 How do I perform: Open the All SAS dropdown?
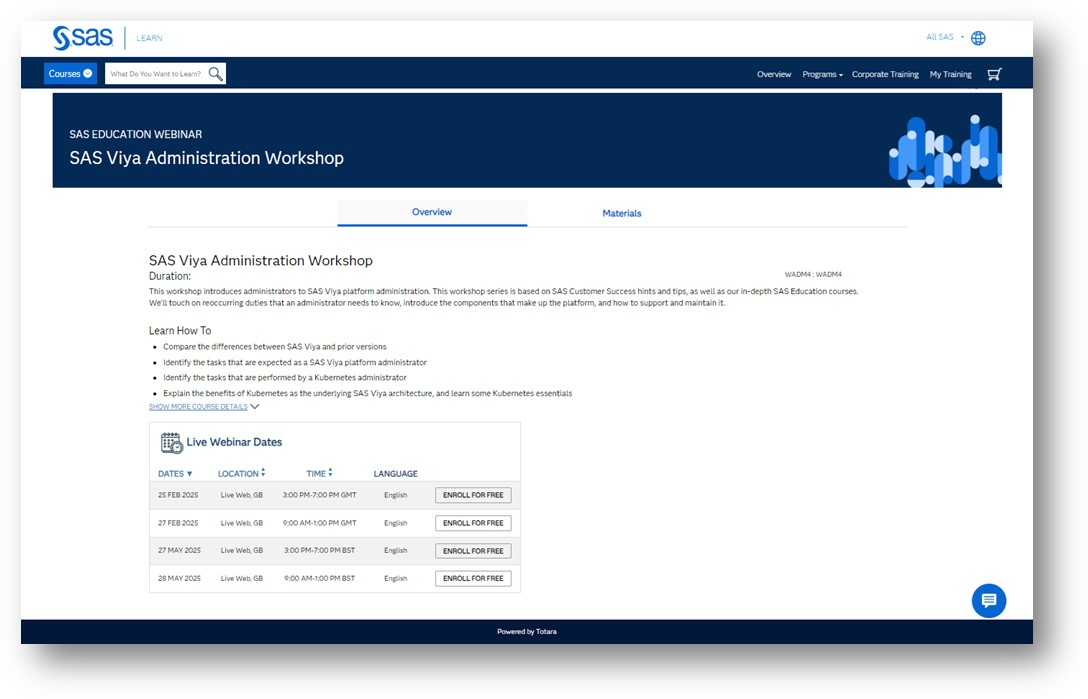[941, 37]
